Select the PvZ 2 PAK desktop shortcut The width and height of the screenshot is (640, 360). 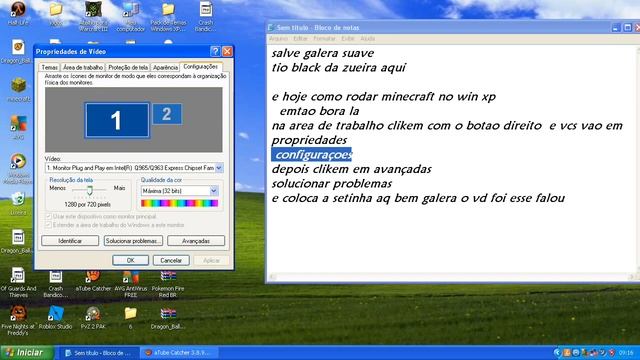point(93,318)
